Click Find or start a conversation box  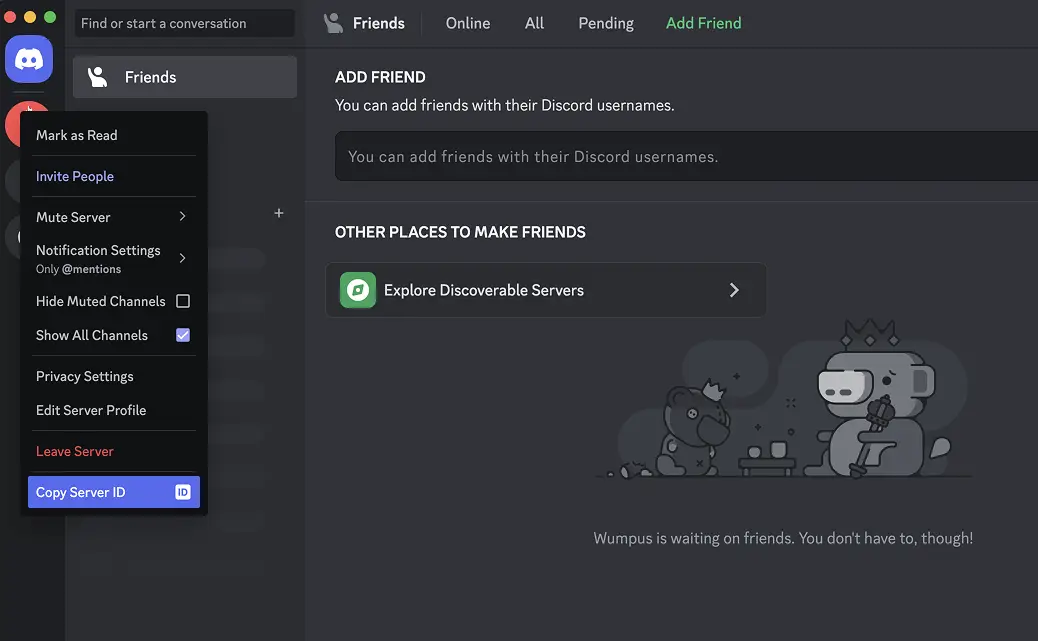pyautogui.click(x=185, y=23)
